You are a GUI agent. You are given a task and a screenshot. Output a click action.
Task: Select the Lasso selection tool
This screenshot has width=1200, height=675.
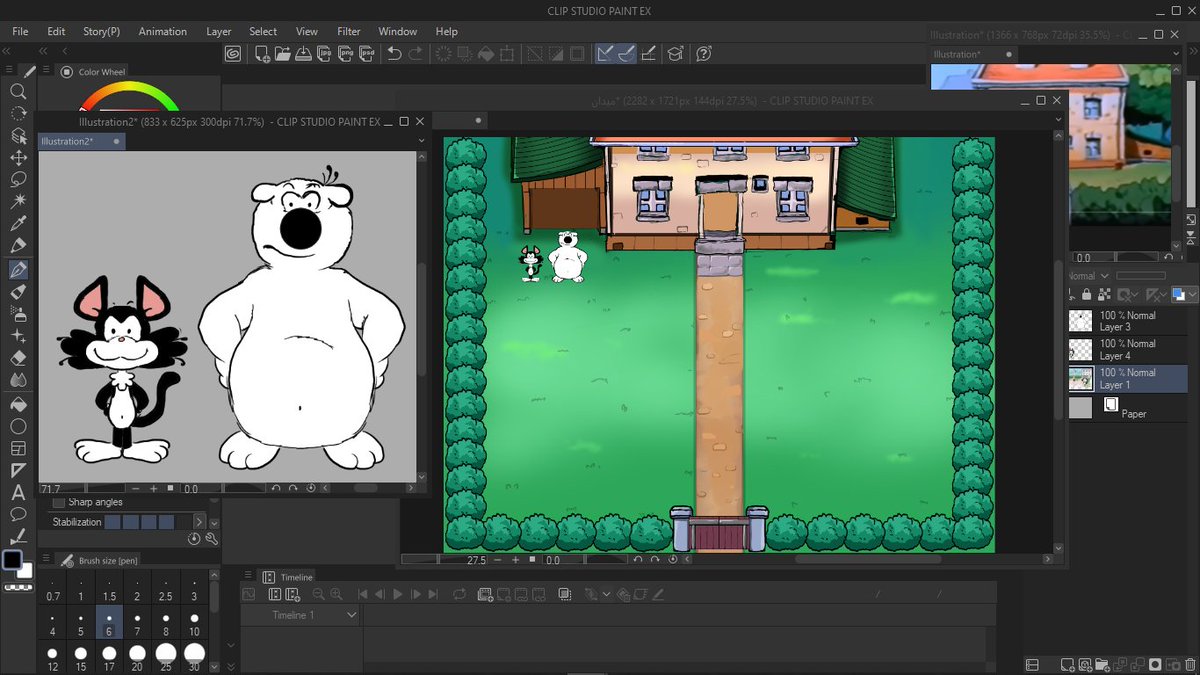click(x=18, y=180)
